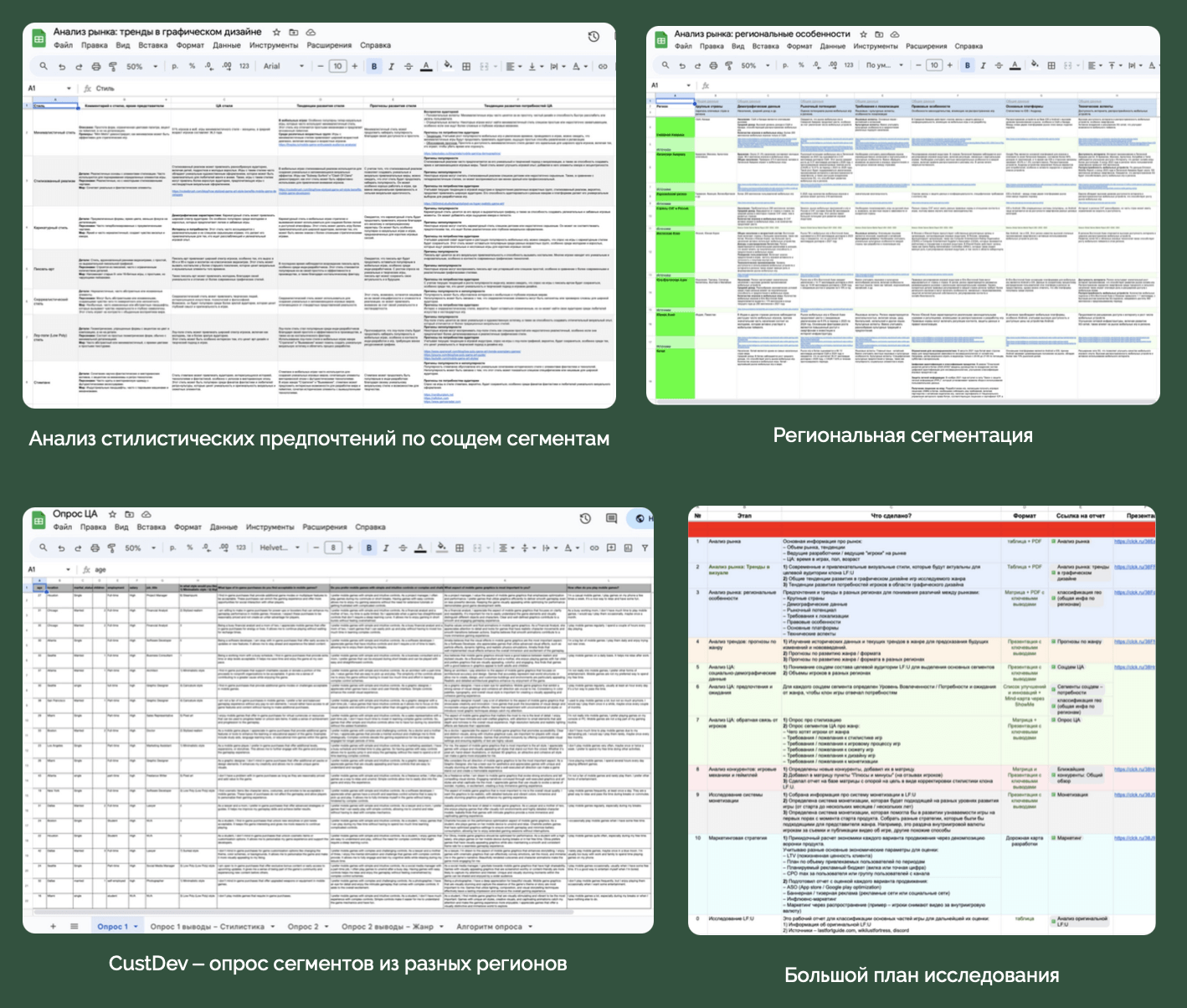This screenshot has height=1008, width=1187.
Task: Open the 50% zoom dropdown in the design trends toolbar
Action: coord(141,66)
